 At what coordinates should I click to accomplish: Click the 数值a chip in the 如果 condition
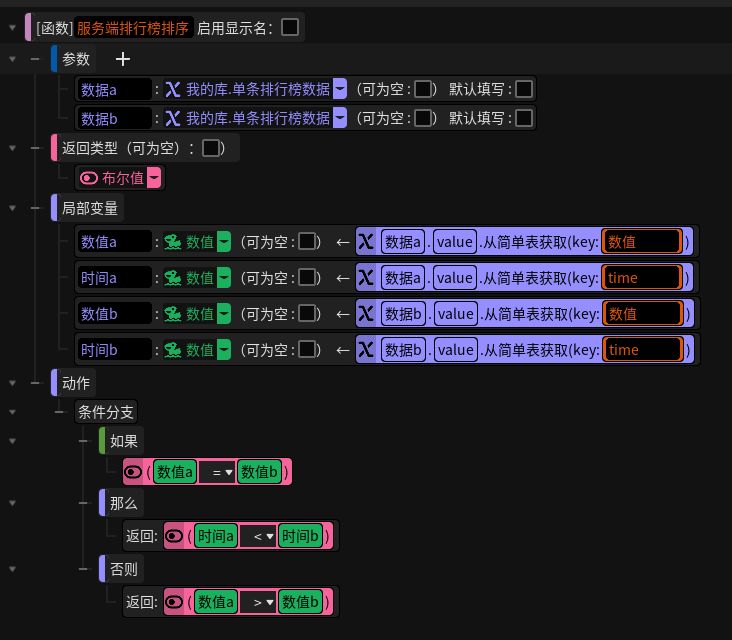175,472
